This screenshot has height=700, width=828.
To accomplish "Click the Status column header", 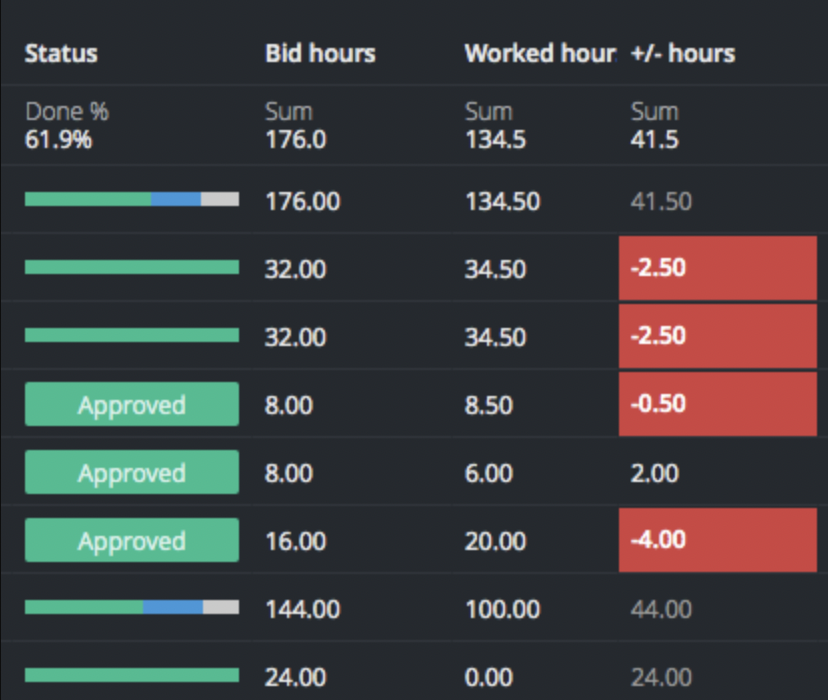I will click(61, 53).
